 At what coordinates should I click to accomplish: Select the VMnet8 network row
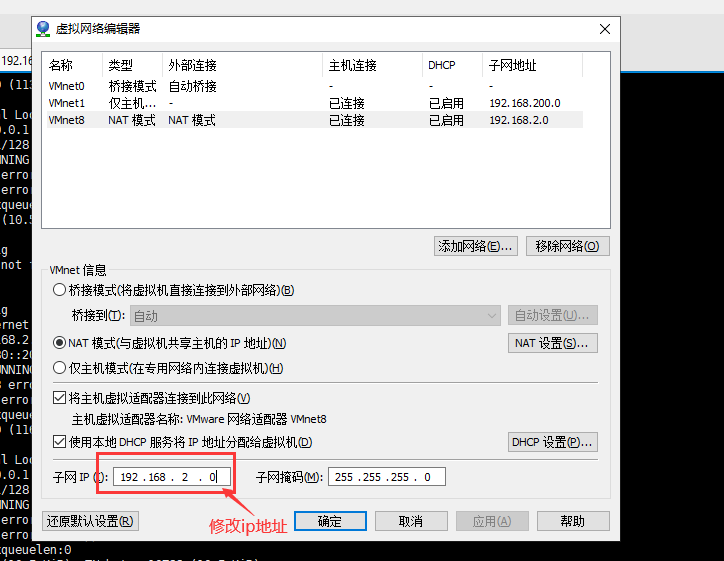coord(314,120)
